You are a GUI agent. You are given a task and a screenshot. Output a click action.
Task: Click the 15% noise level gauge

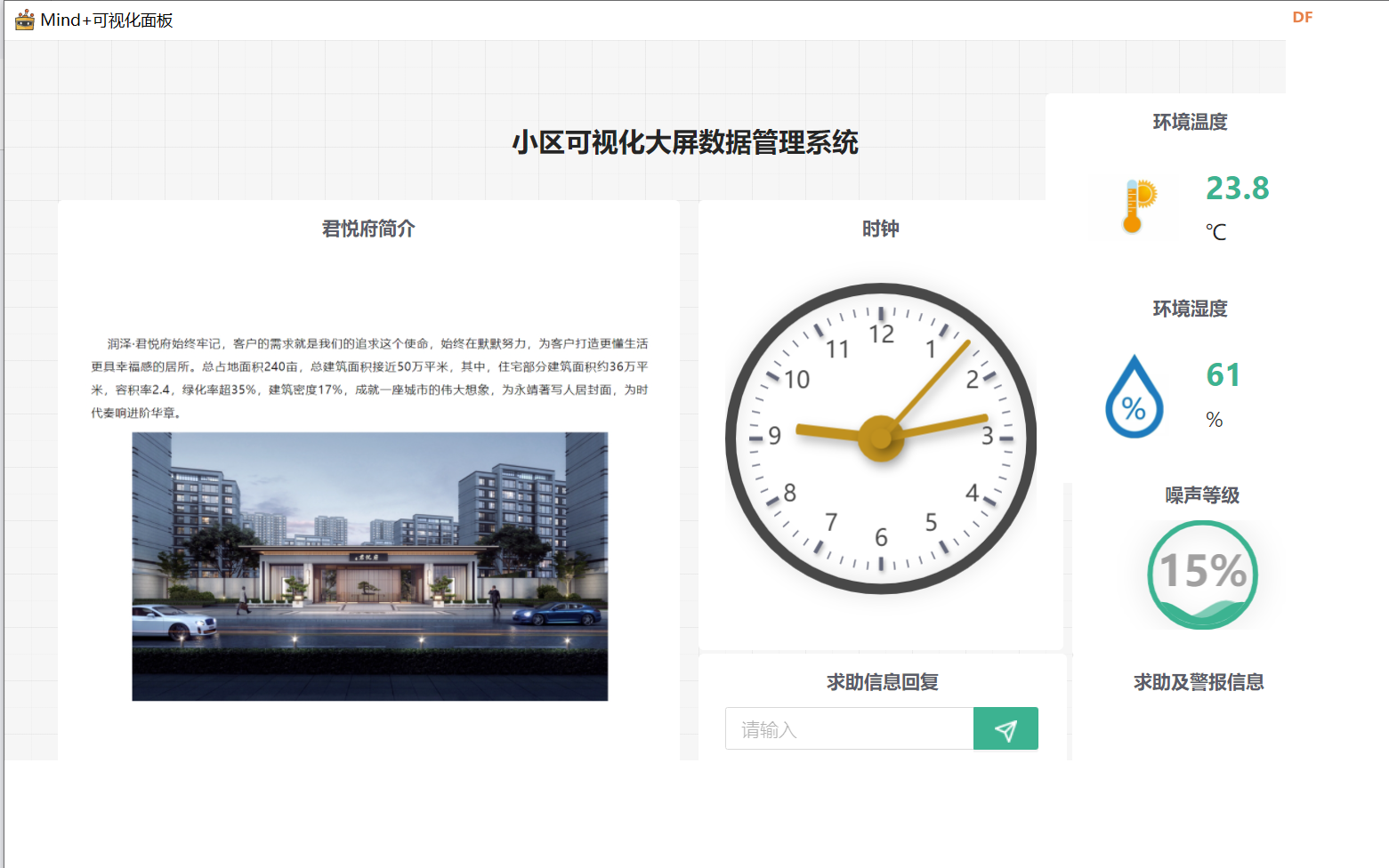(x=1202, y=575)
